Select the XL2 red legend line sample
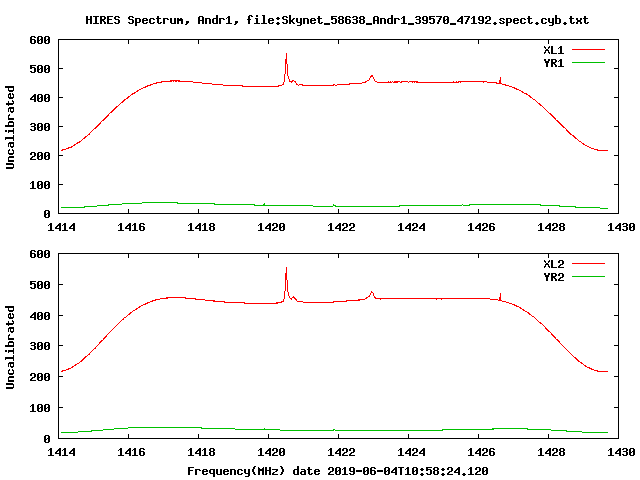This screenshot has height=480, width=640. tap(590, 264)
